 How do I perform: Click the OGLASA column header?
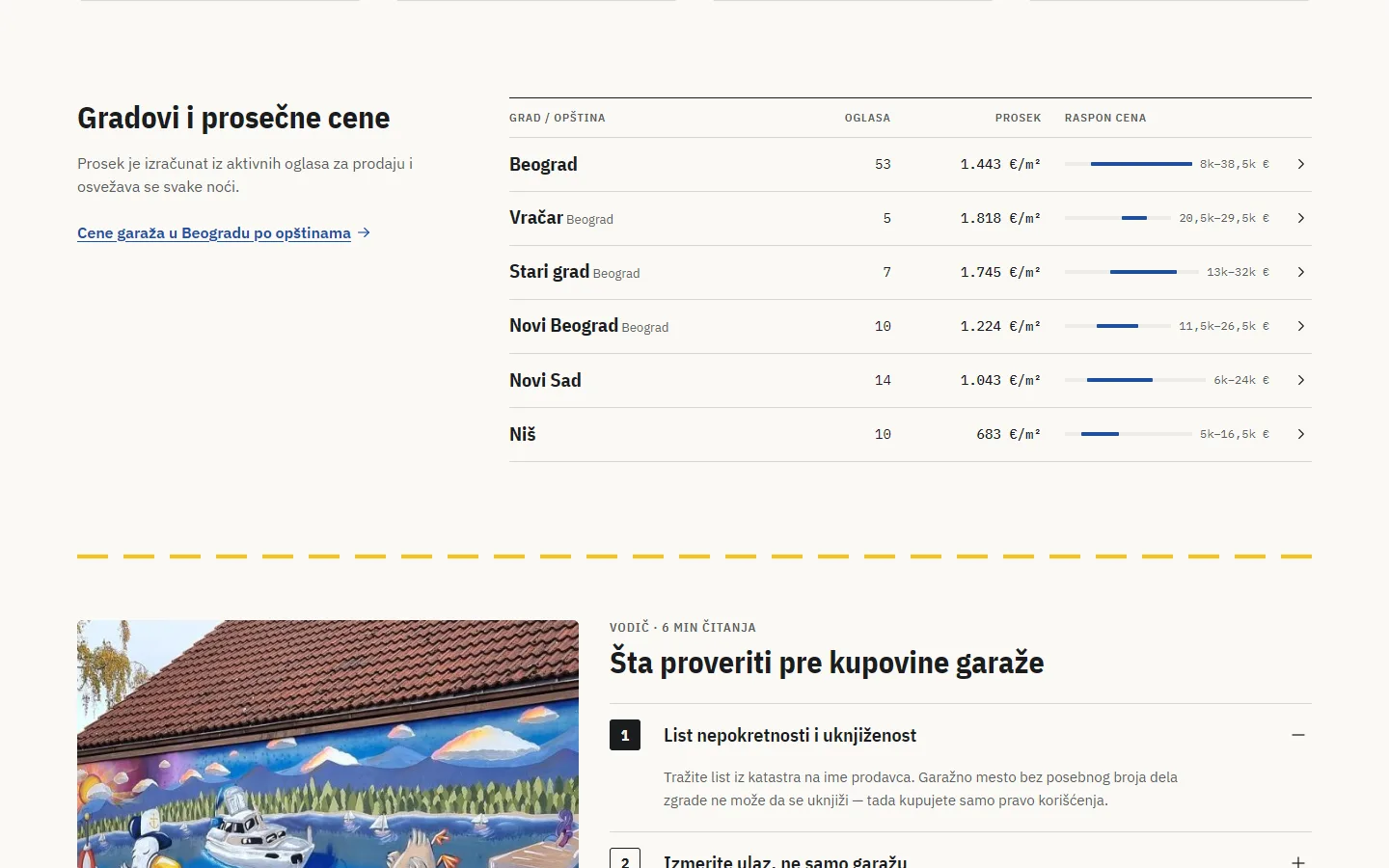(867, 118)
